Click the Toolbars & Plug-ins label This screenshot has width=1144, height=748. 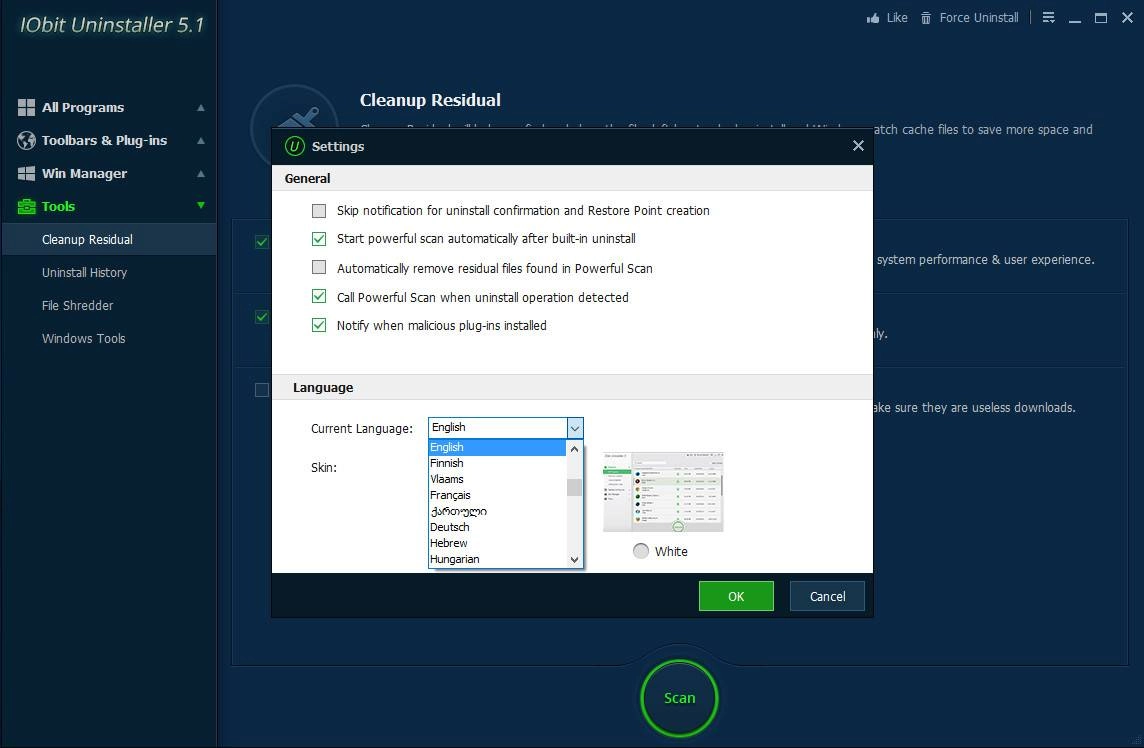(104, 140)
